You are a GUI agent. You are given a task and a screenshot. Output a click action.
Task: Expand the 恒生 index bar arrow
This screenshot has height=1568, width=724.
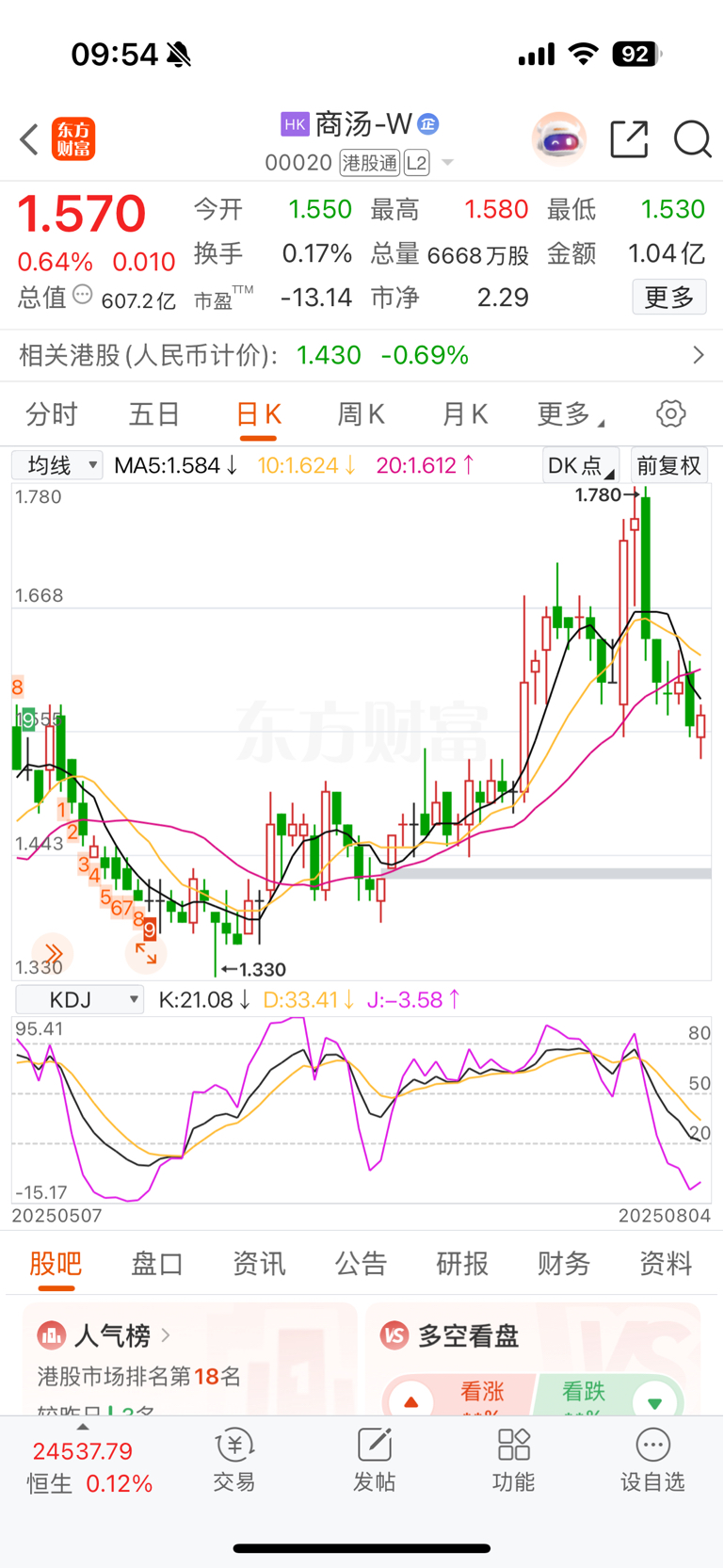pyautogui.click(x=83, y=1428)
